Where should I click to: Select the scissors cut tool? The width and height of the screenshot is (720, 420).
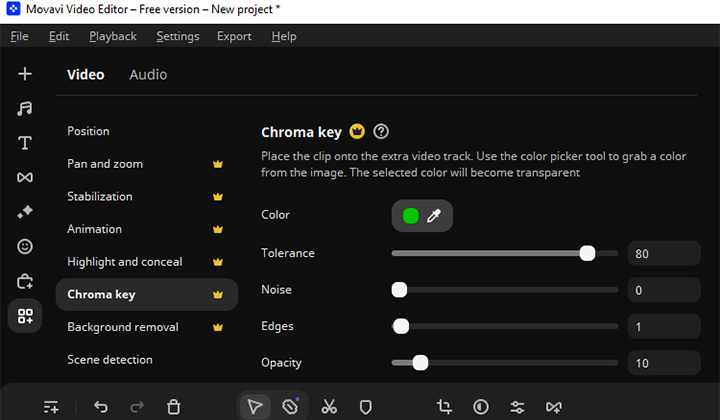click(329, 407)
